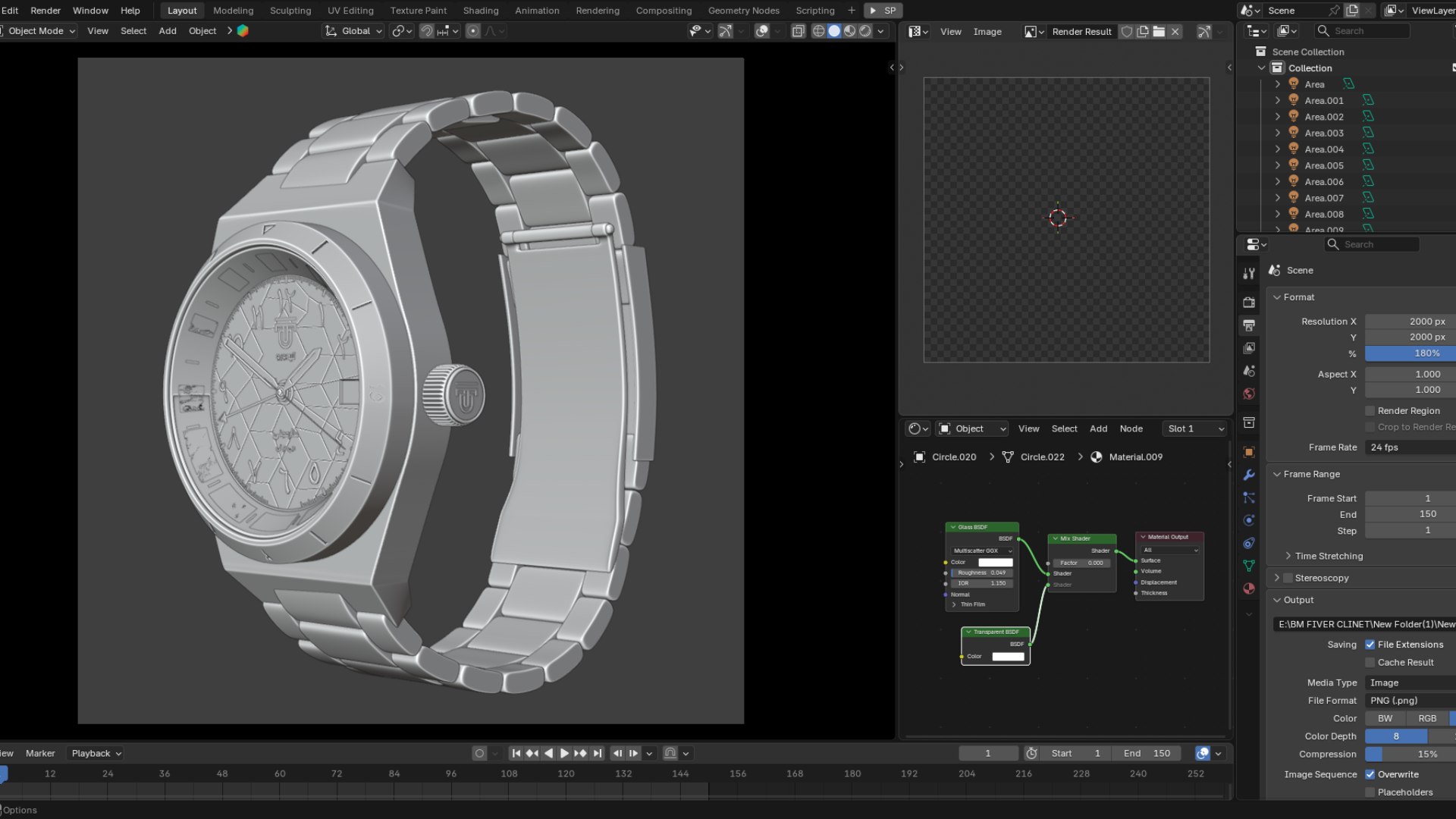Open the View Layer properties tab

pyautogui.click(x=1249, y=348)
